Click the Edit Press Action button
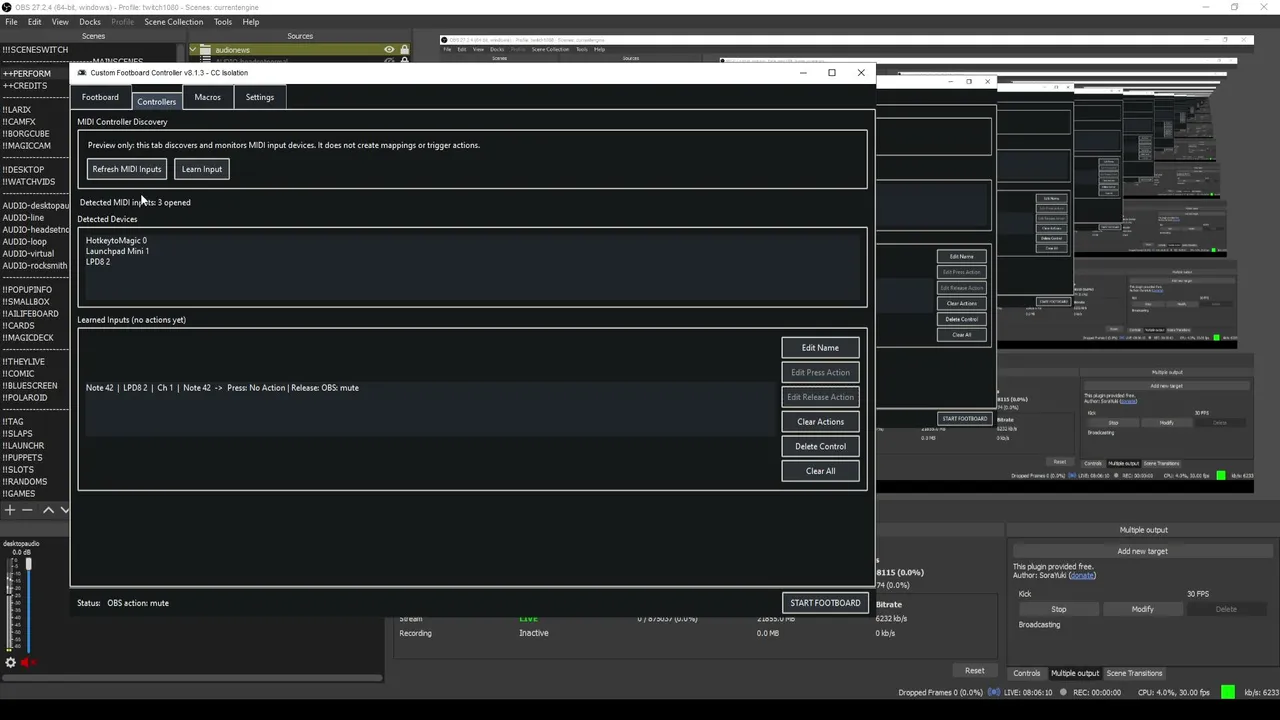 point(820,372)
